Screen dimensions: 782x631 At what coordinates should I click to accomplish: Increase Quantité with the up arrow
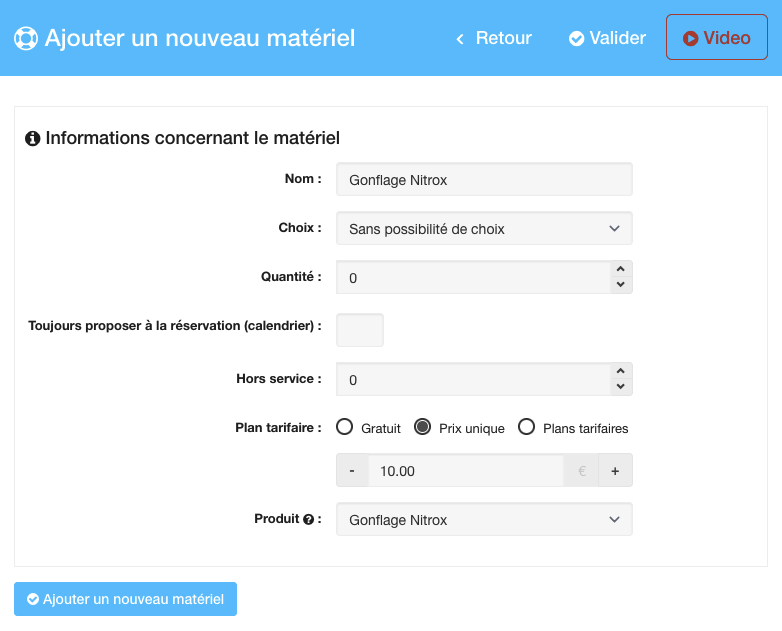[620, 270]
